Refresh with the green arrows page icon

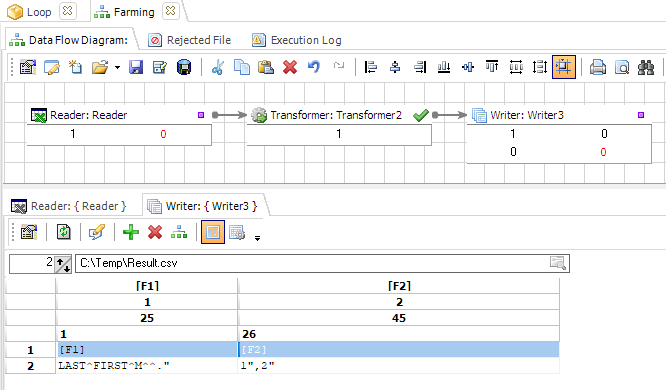(64, 232)
